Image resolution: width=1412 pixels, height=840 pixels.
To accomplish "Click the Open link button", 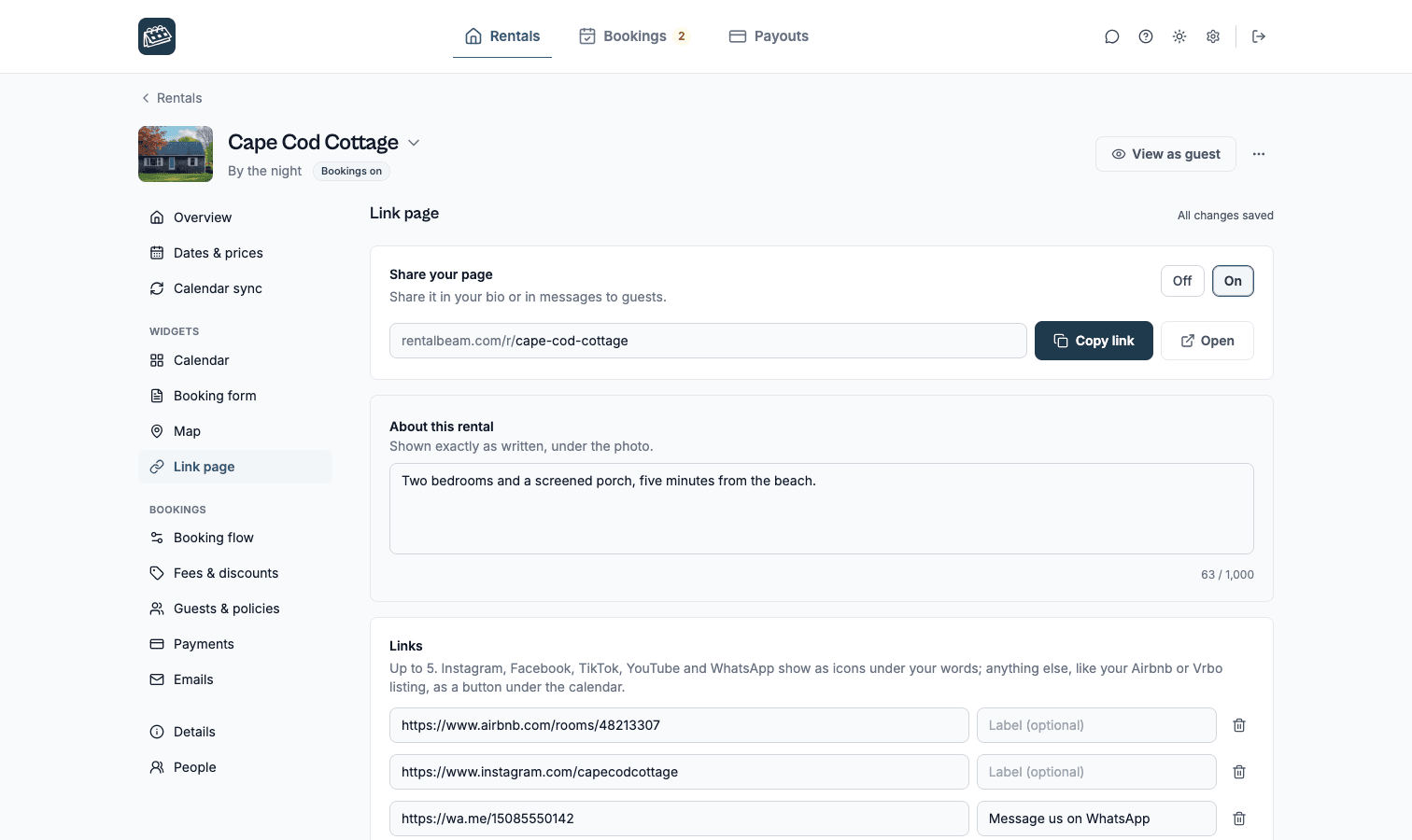I will click(x=1207, y=341).
